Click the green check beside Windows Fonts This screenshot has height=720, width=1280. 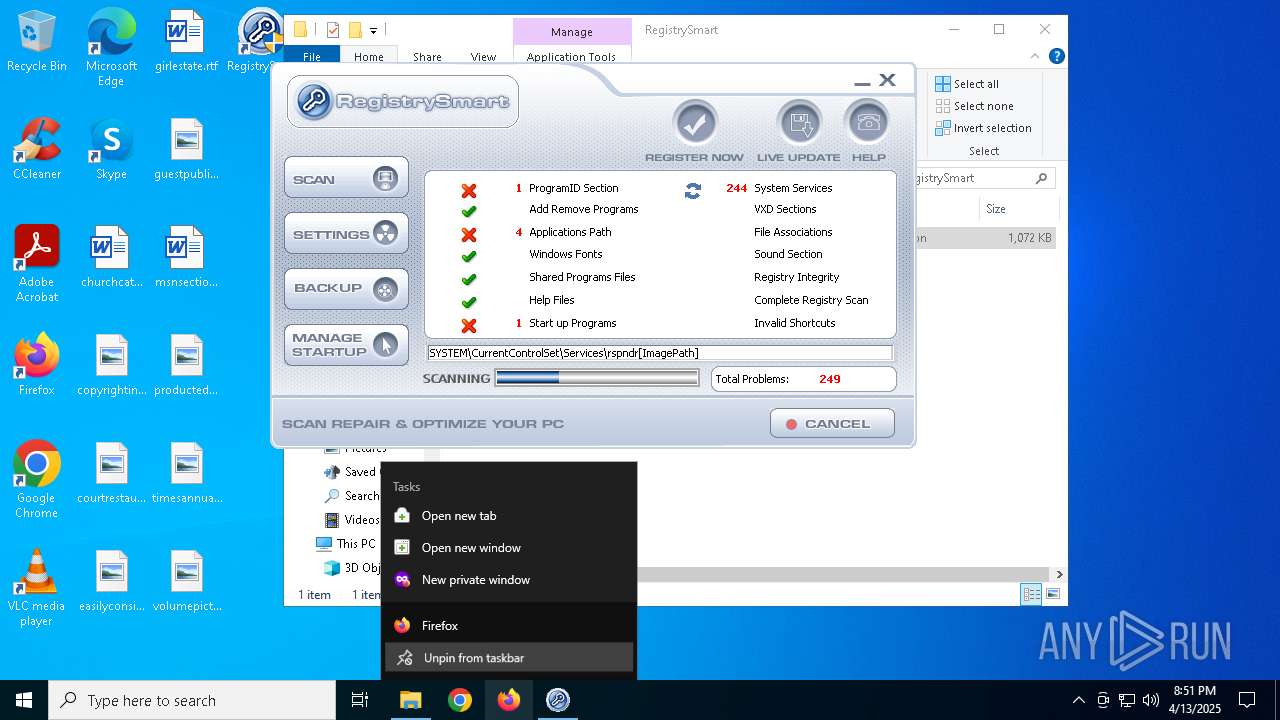click(x=468, y=256)
